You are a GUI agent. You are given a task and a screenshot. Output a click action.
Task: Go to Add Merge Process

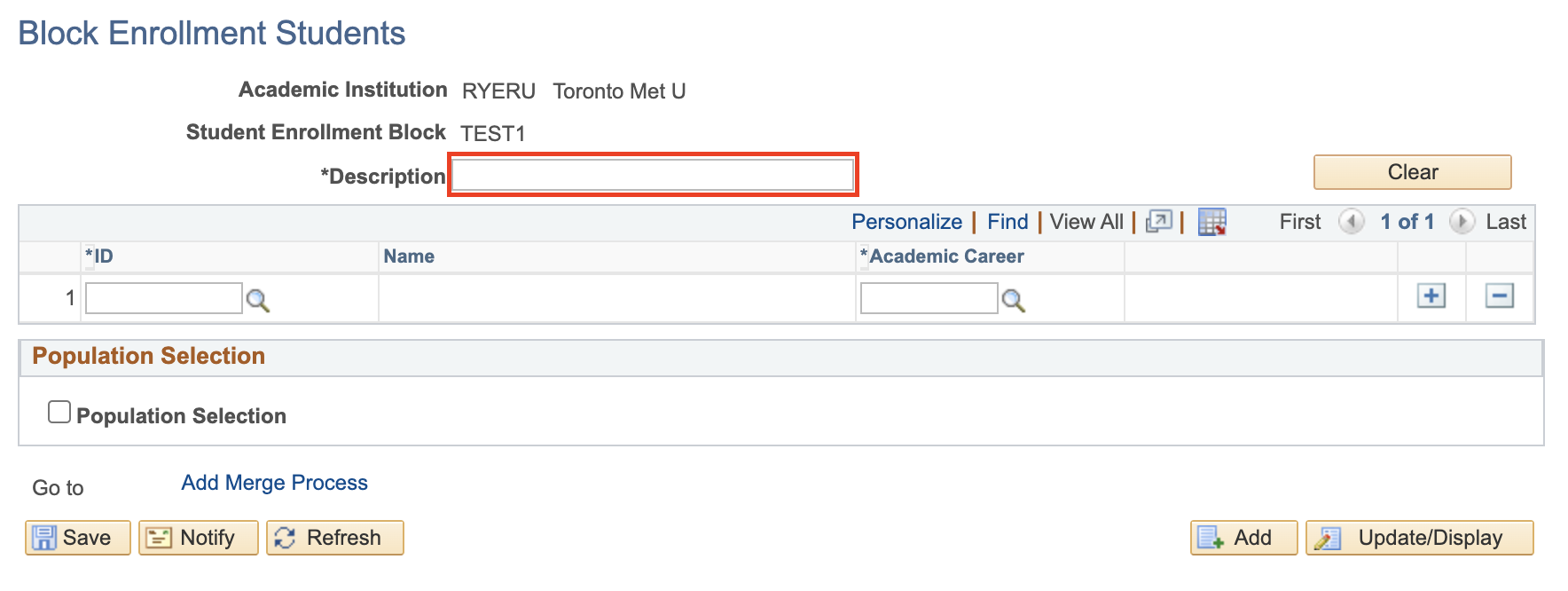274,483
